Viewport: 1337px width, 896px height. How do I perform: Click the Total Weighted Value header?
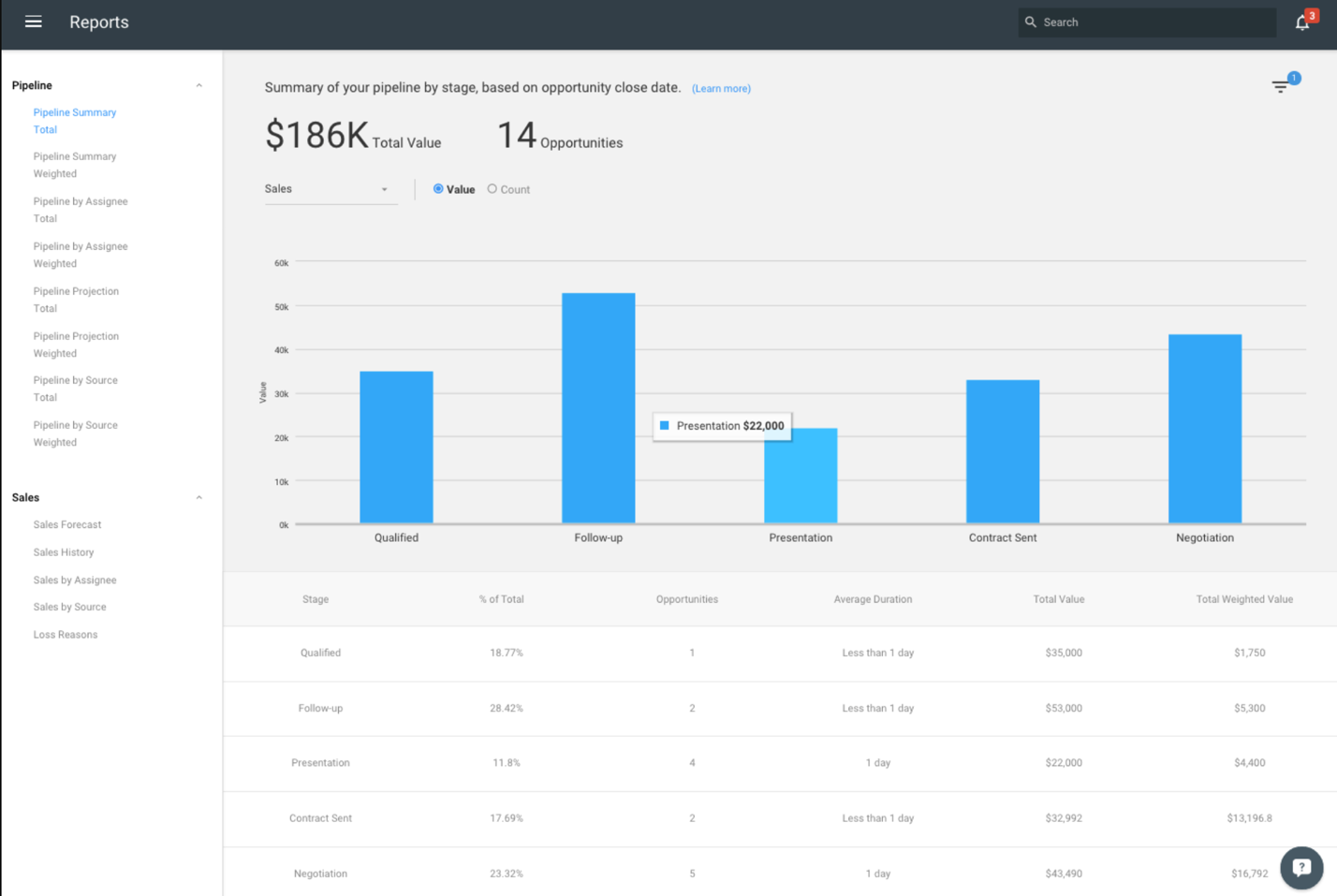(x=1244, y=599)
